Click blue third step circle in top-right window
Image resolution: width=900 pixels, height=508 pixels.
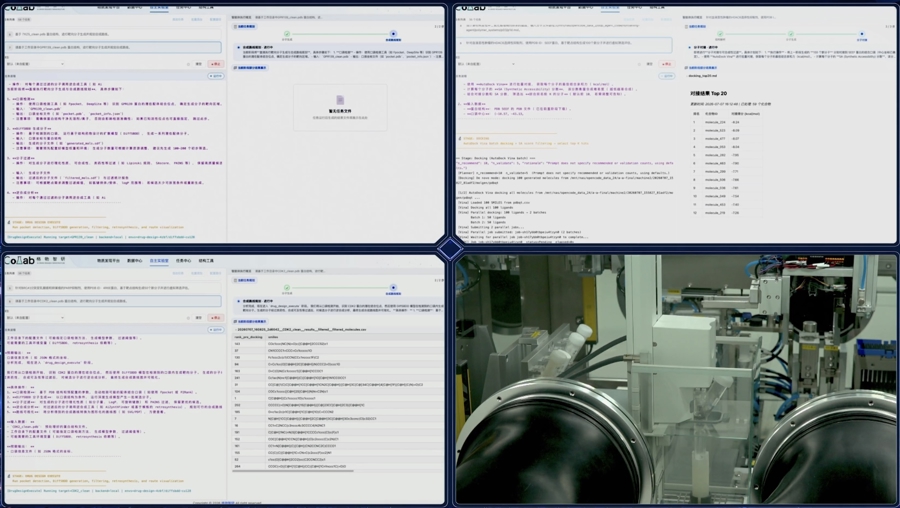click(862, 34)
